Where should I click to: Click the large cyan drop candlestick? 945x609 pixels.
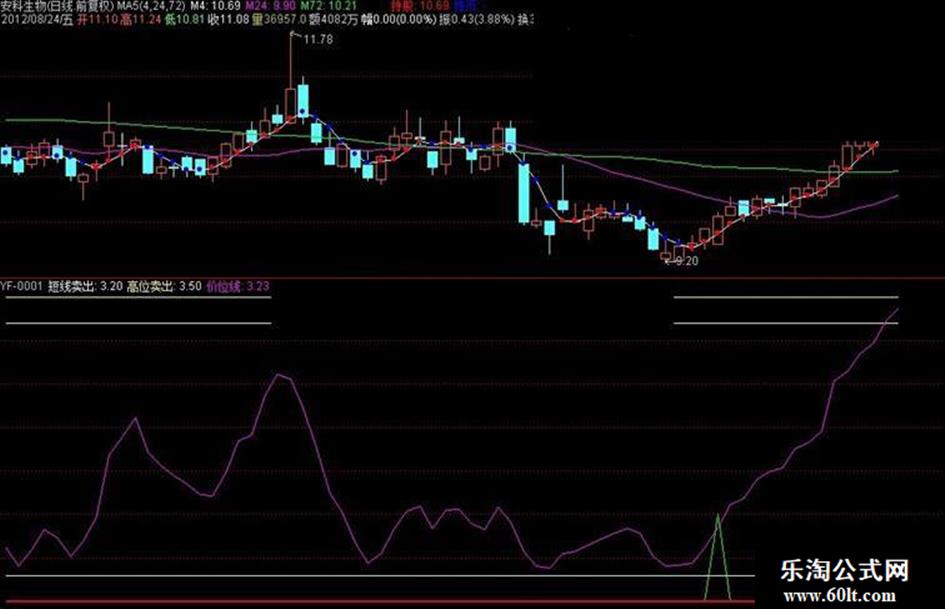pyautogui.click(x=524, y=193)
